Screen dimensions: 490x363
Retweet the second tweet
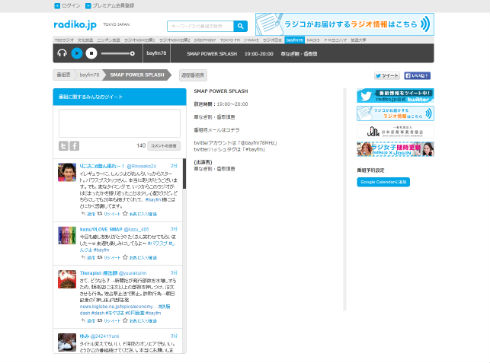tap(109, 258)
